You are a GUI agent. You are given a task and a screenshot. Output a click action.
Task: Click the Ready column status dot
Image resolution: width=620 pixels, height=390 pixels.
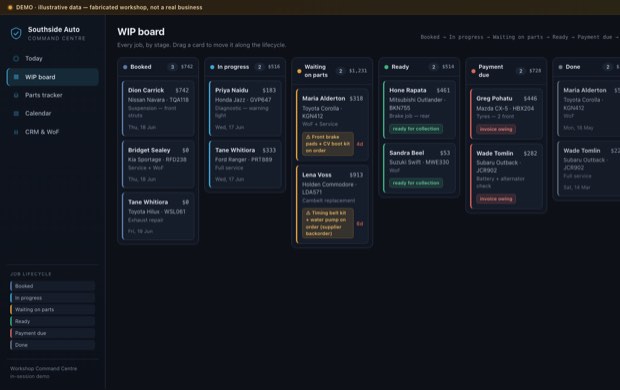point(386,67)
